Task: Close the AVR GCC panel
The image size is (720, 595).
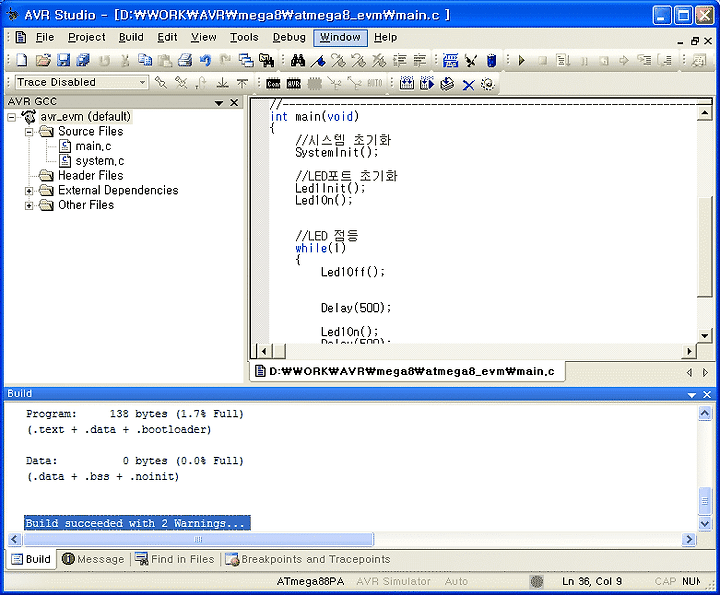Action: point(234,102)
